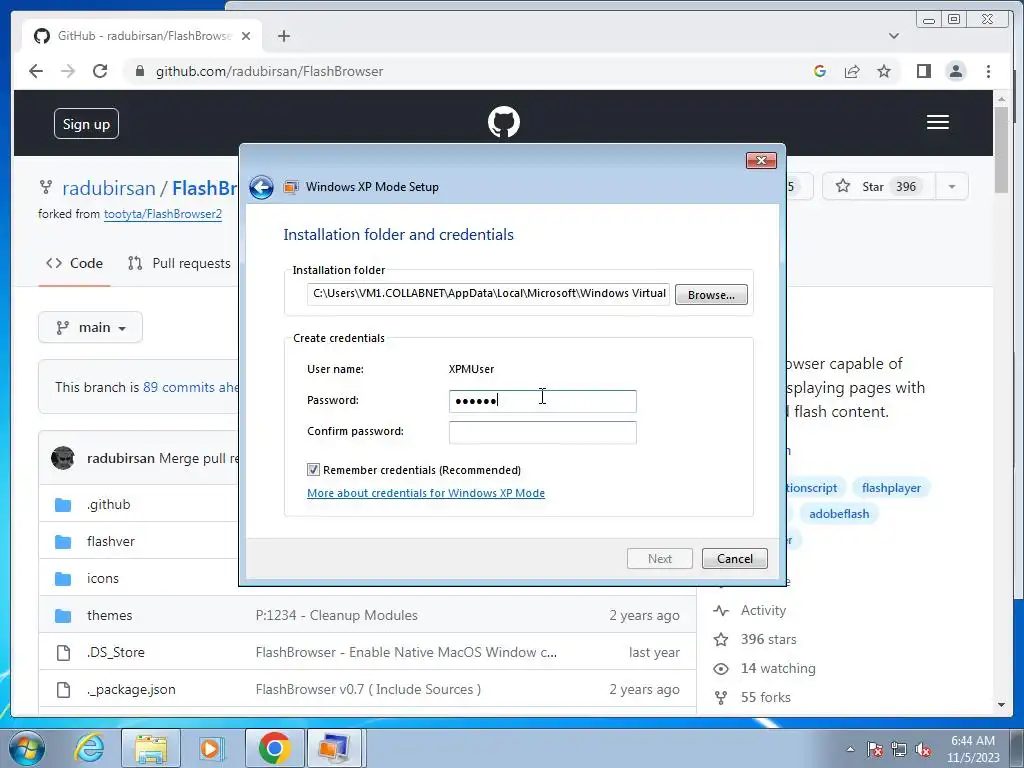
Task: Click the share page icon in address bar
Action: click(852, 71)
